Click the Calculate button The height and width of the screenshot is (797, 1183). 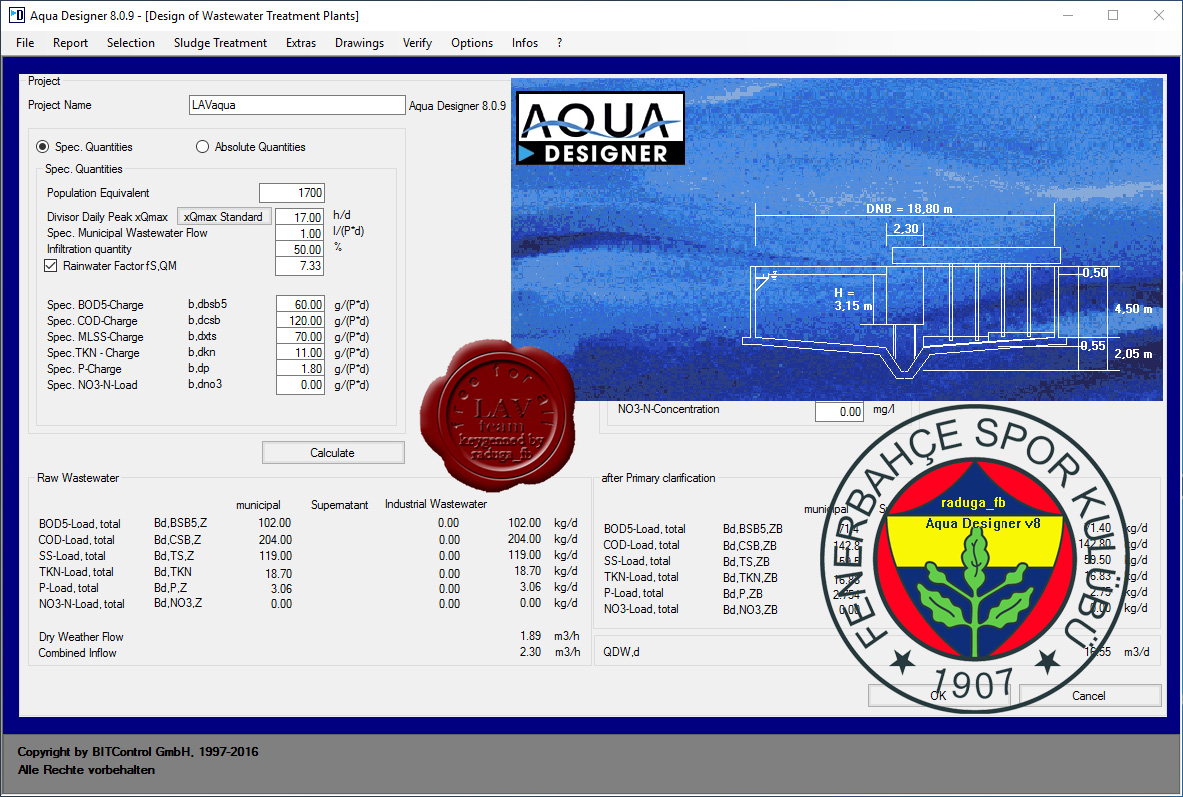pos(333,453)
